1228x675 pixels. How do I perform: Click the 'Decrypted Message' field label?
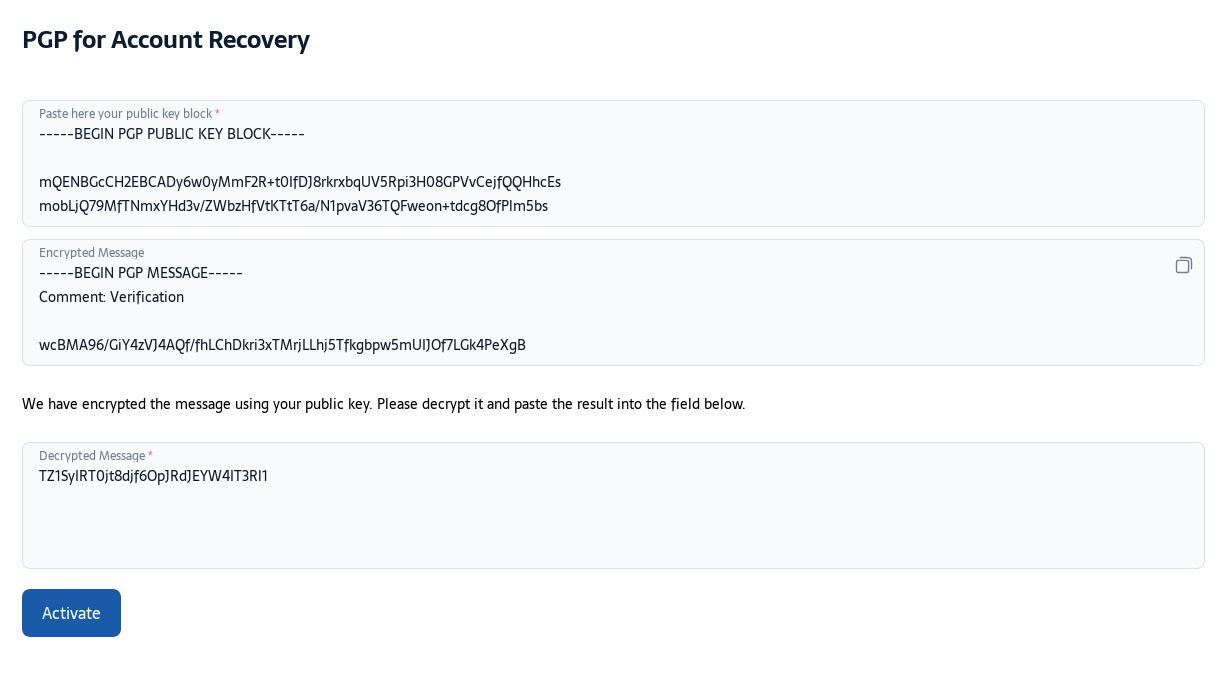point(93,456)
